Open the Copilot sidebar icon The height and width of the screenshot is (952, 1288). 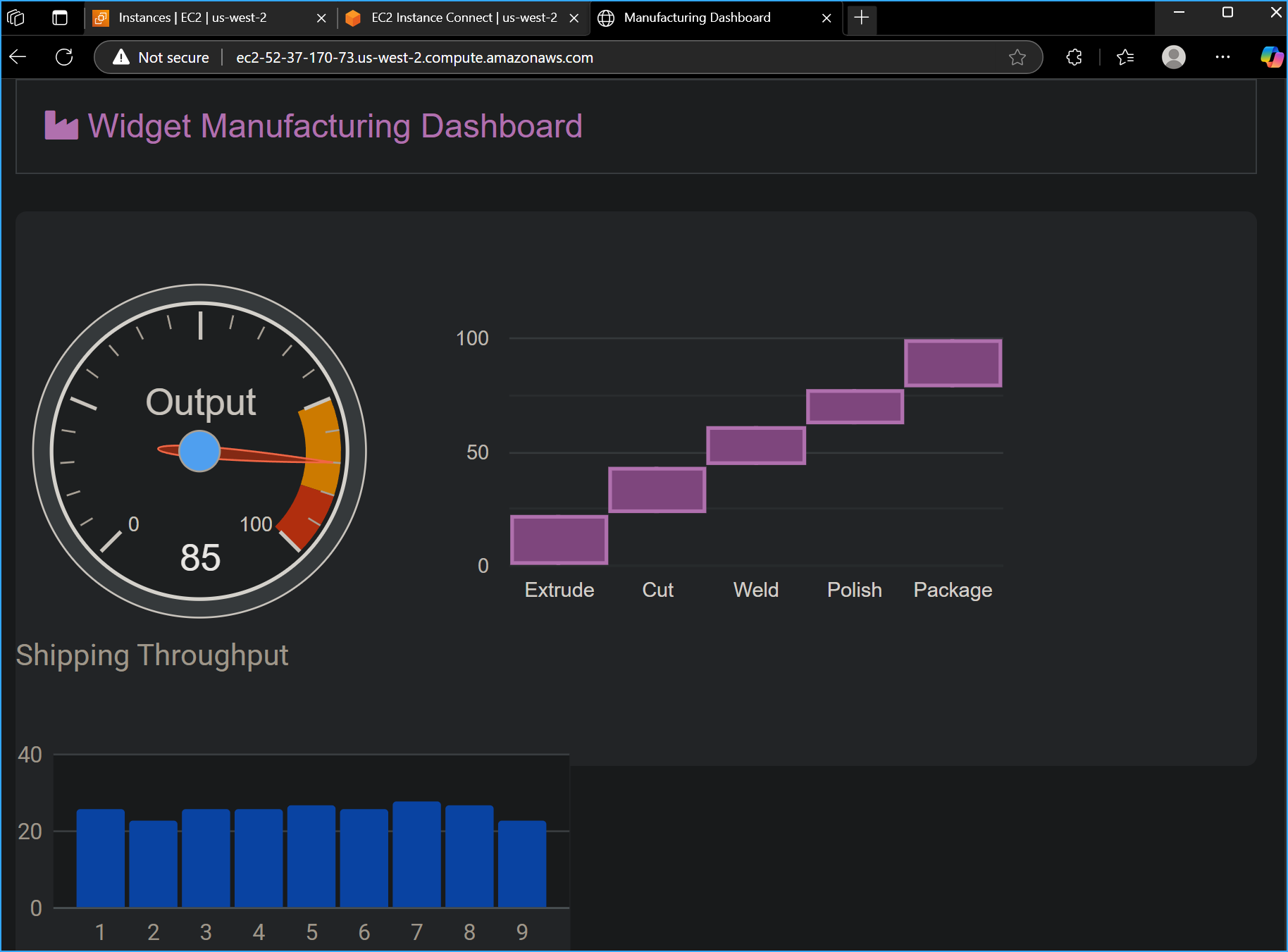(1271, 57)
